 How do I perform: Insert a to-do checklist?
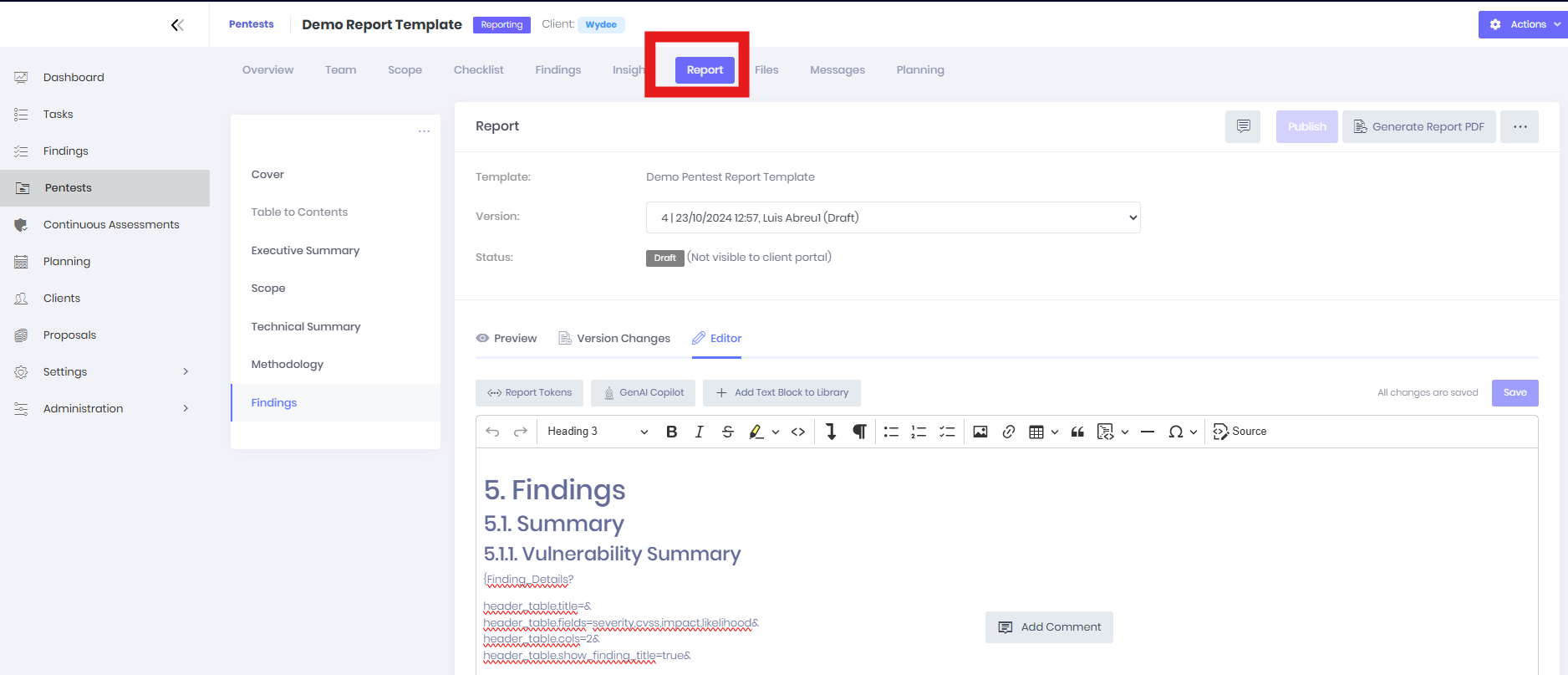pyautogui.click(x=947, y=432)
